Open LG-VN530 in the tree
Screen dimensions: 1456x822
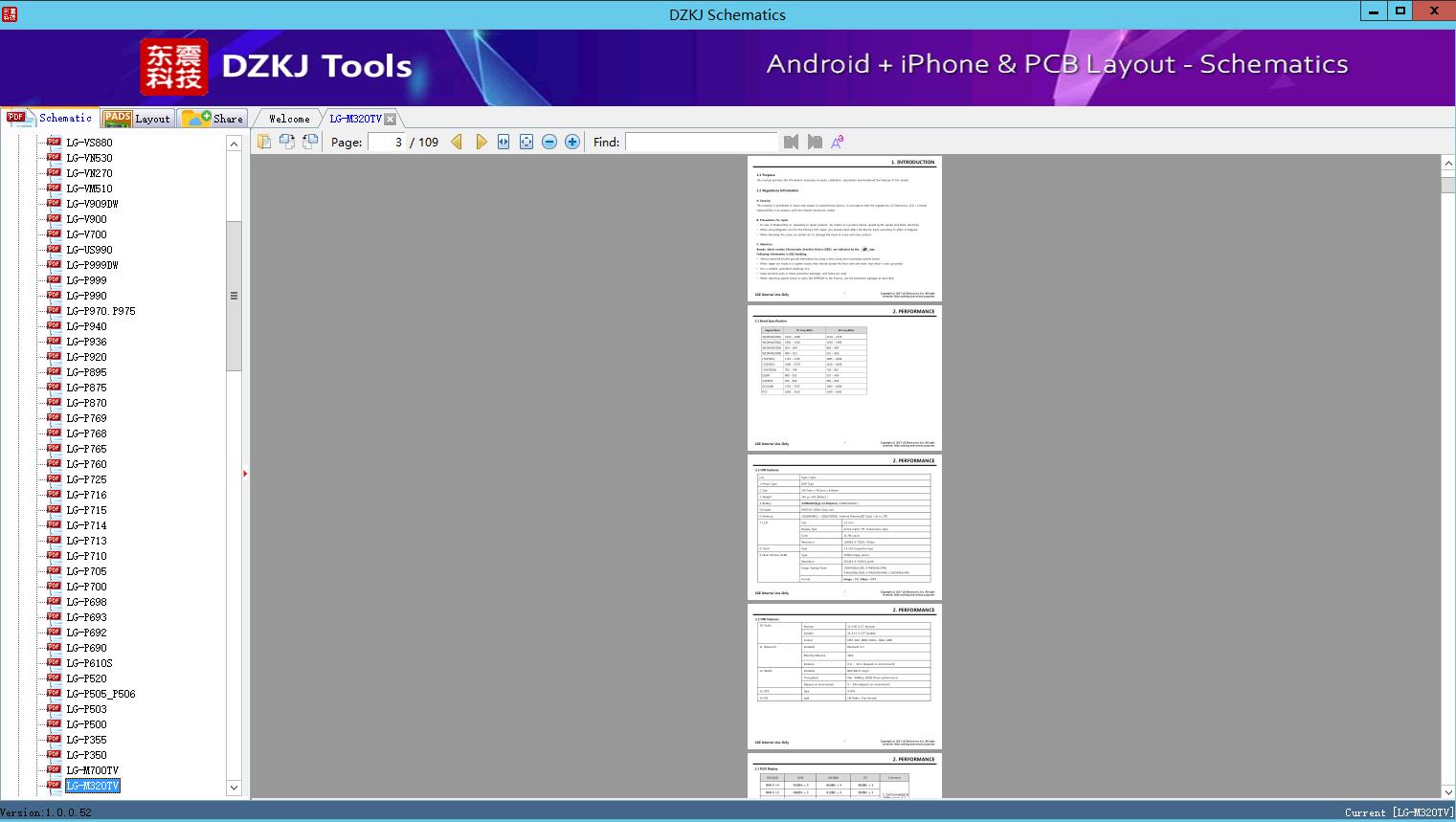pyautogui.click(x=89, y=158)
